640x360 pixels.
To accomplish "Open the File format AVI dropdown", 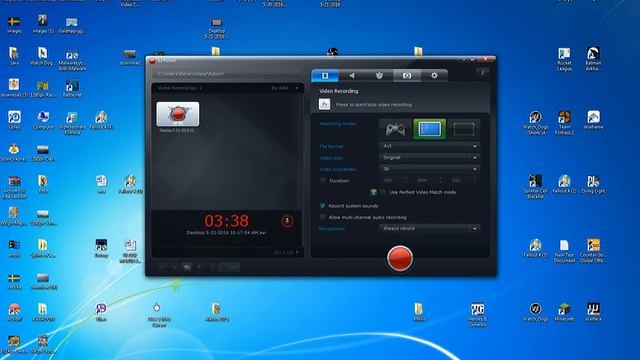I will pos(429,146).
